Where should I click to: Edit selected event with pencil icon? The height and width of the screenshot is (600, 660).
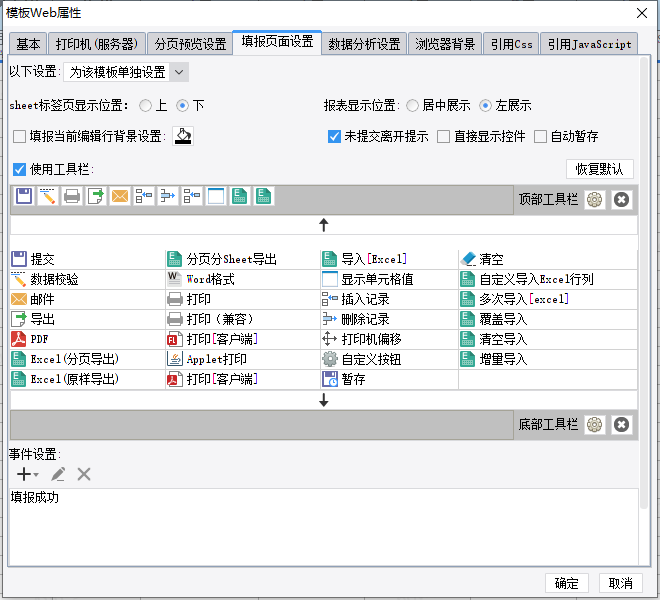click(58, 474)
